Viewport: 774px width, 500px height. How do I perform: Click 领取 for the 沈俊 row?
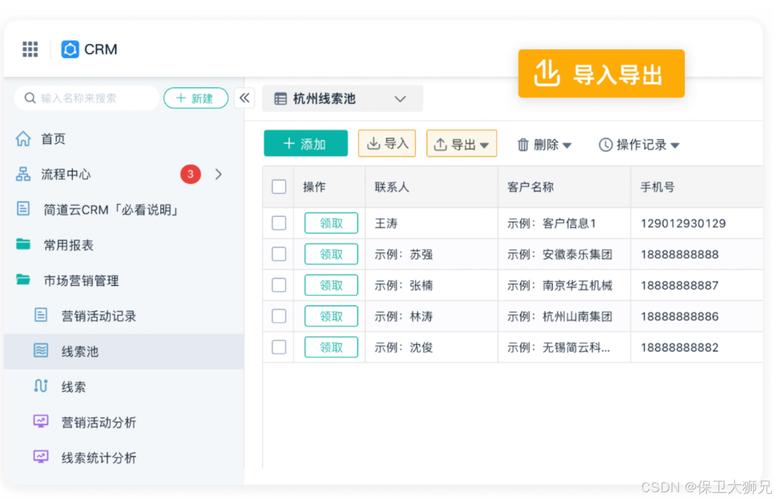[331, 347]
